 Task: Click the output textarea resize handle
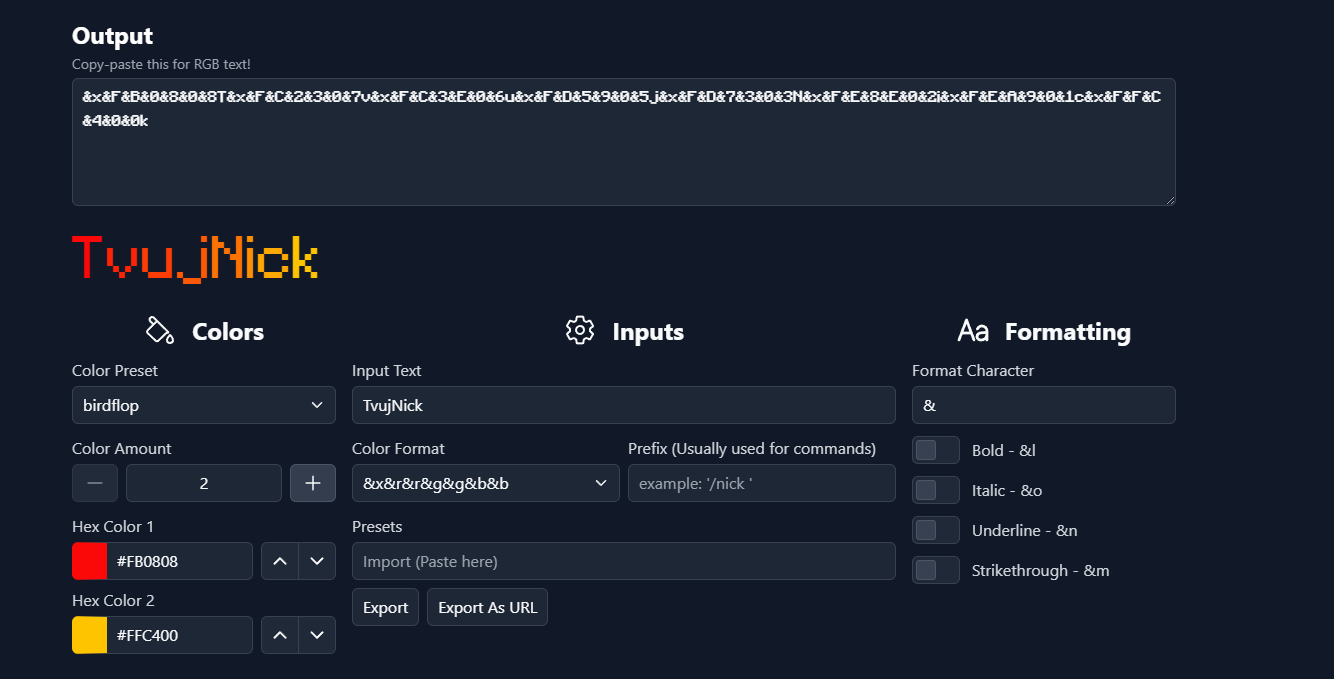point(1170,200)
